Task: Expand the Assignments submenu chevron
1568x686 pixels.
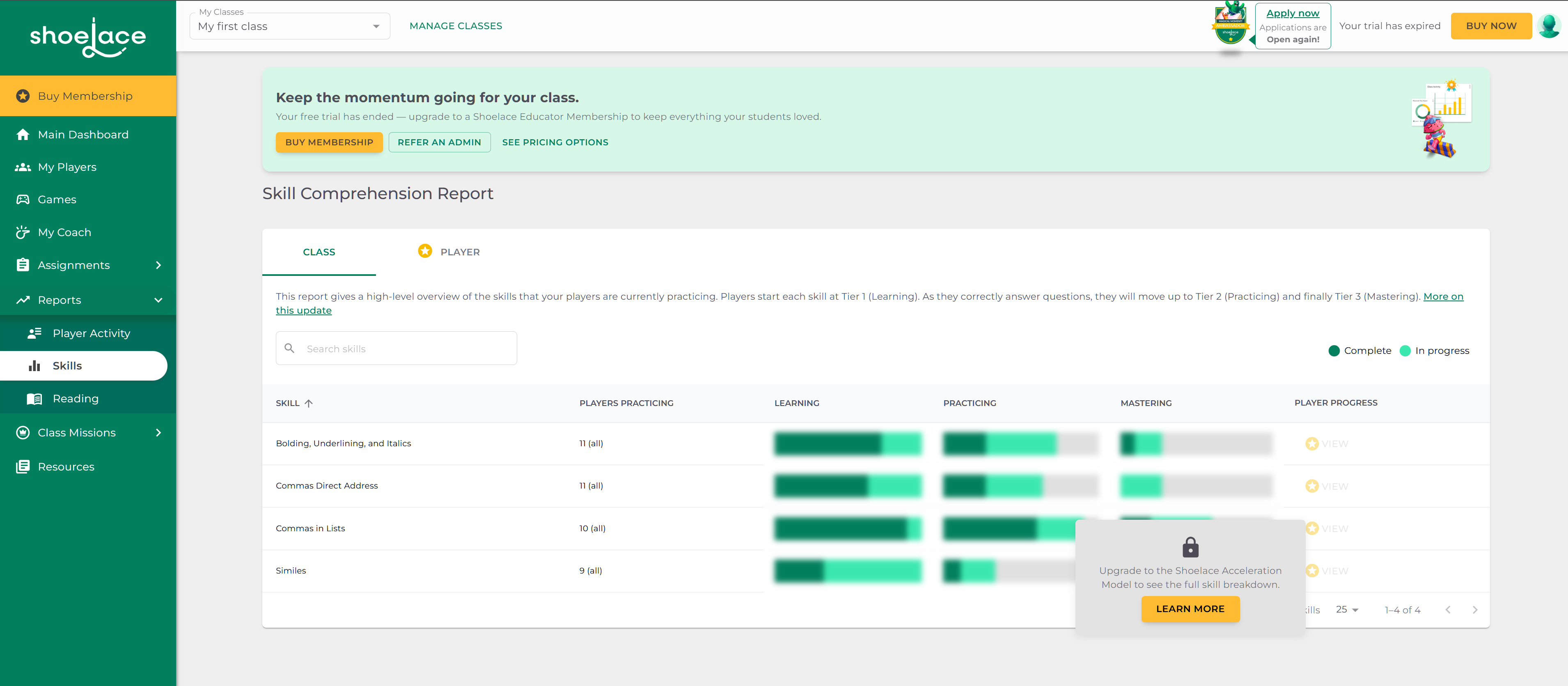Action: (158, 265)
